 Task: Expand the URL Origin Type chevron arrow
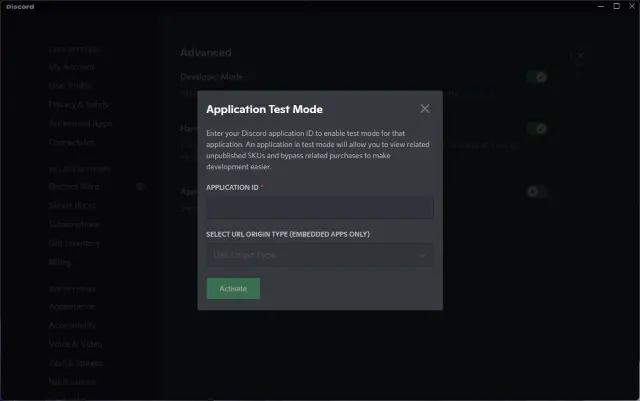[x=422, y=255]
